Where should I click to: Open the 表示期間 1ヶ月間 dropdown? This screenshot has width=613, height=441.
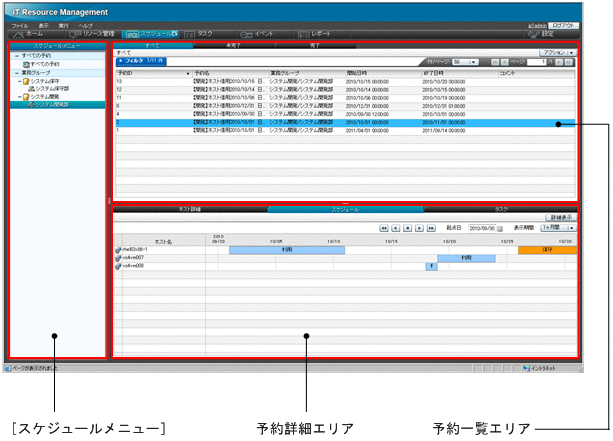click(x=558, y=228)
